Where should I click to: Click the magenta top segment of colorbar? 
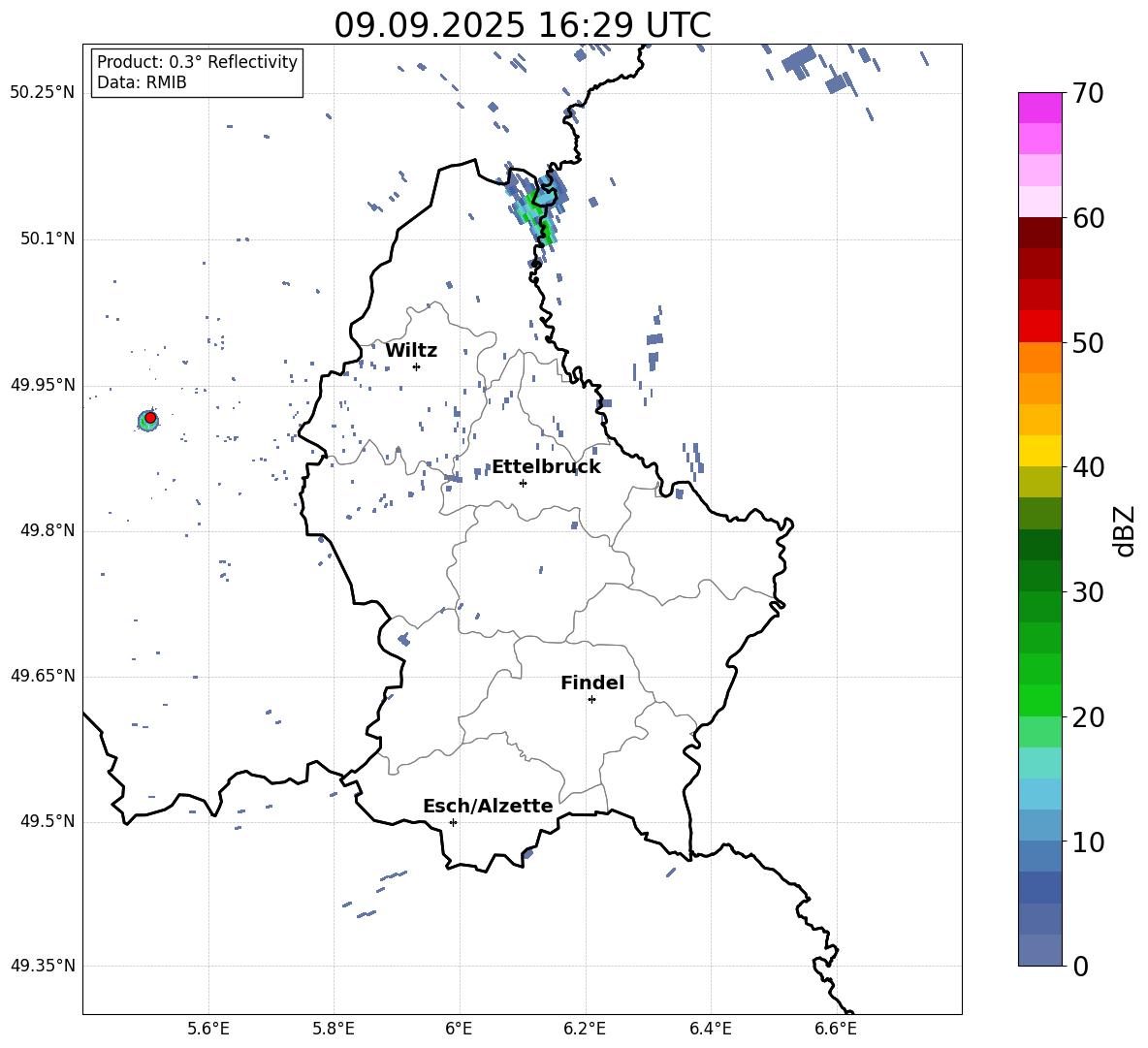click(x=1039, y=108)
